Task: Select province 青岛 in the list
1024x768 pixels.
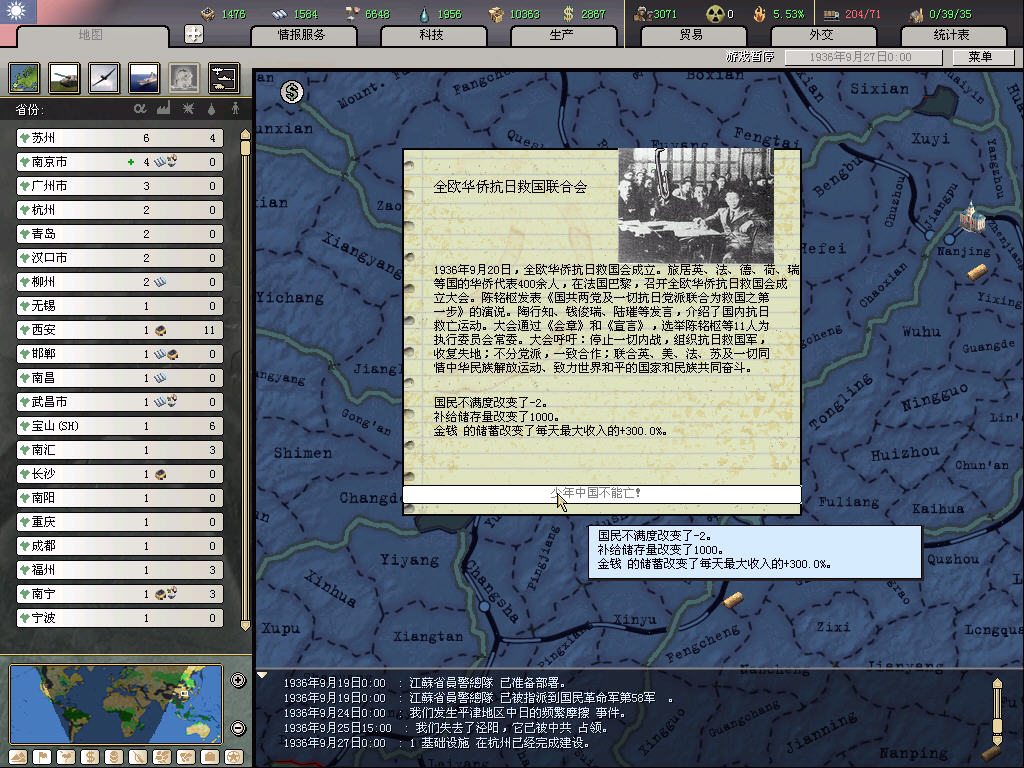Action: pos(120,234)
